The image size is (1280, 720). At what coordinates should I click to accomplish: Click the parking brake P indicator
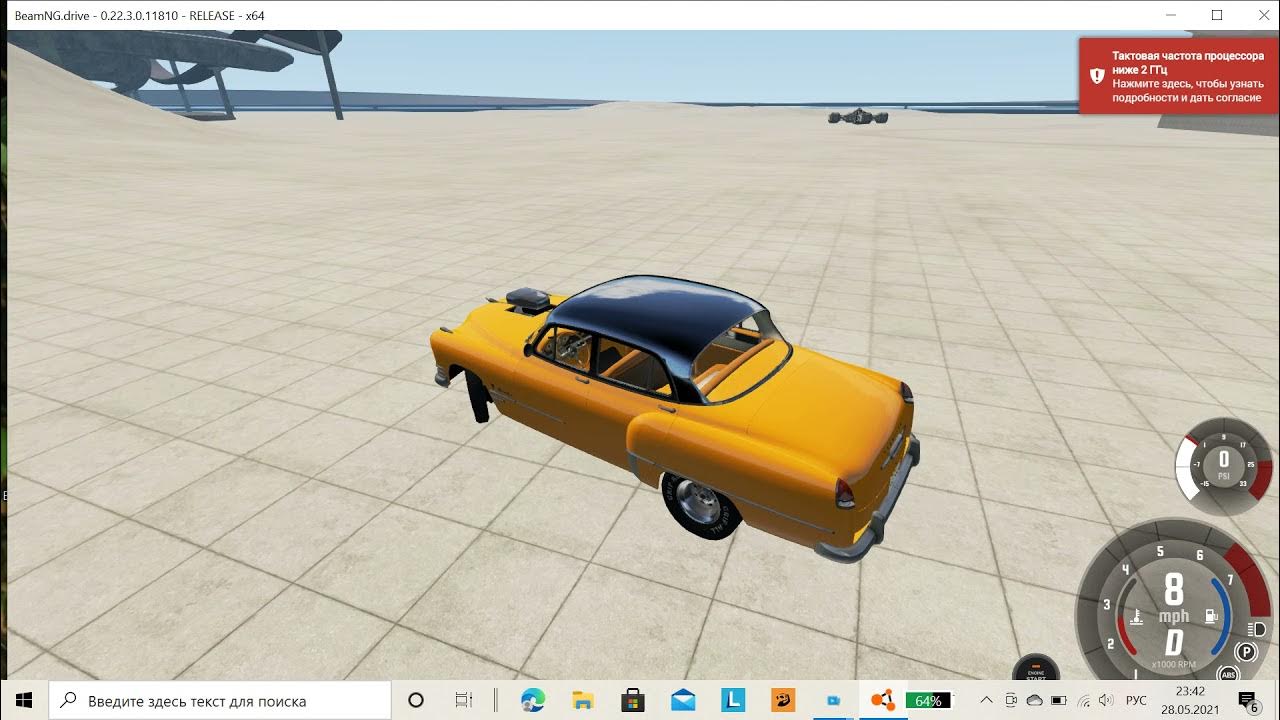coord(1245,652)
